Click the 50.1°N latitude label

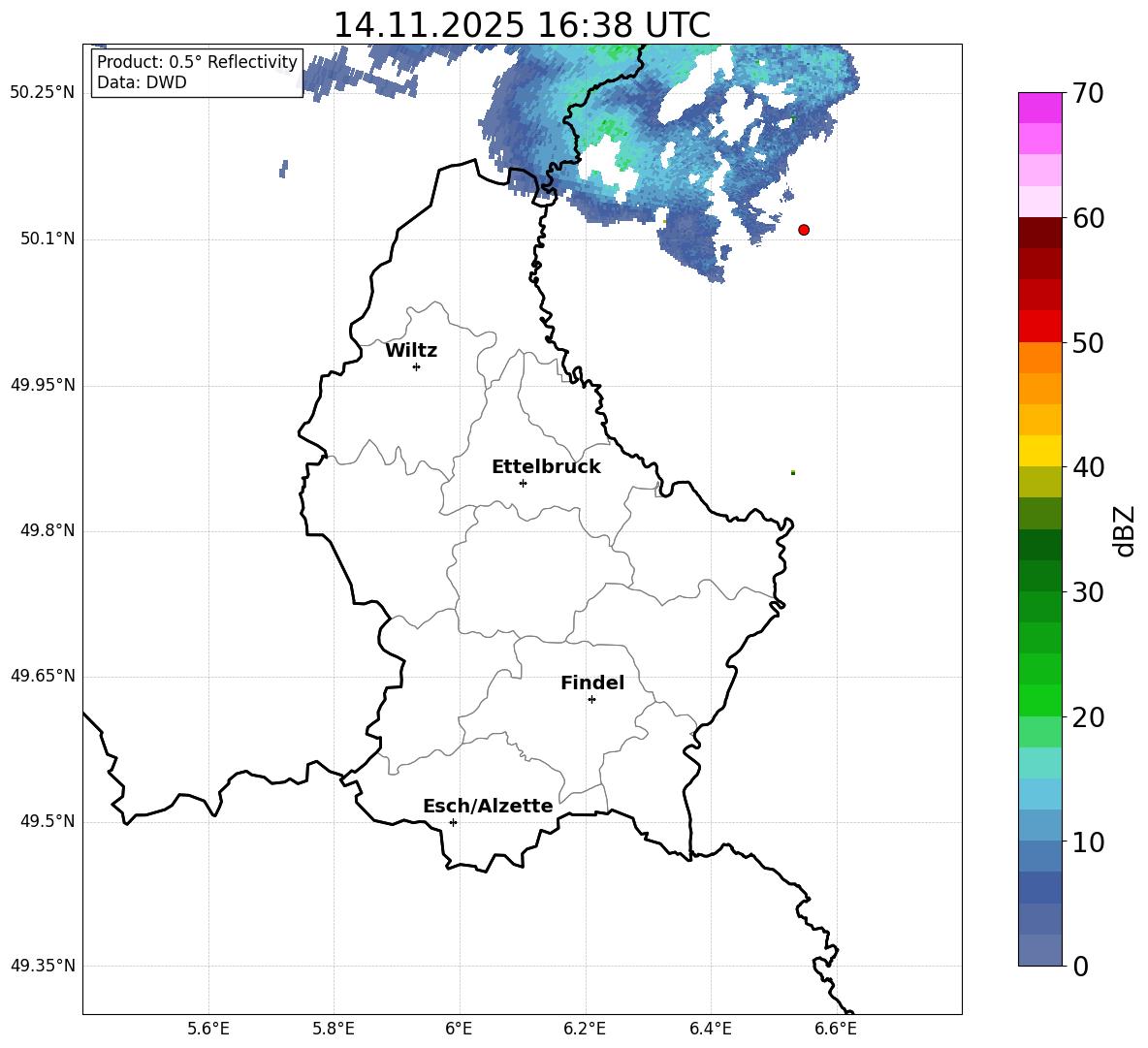pos(48,238)
